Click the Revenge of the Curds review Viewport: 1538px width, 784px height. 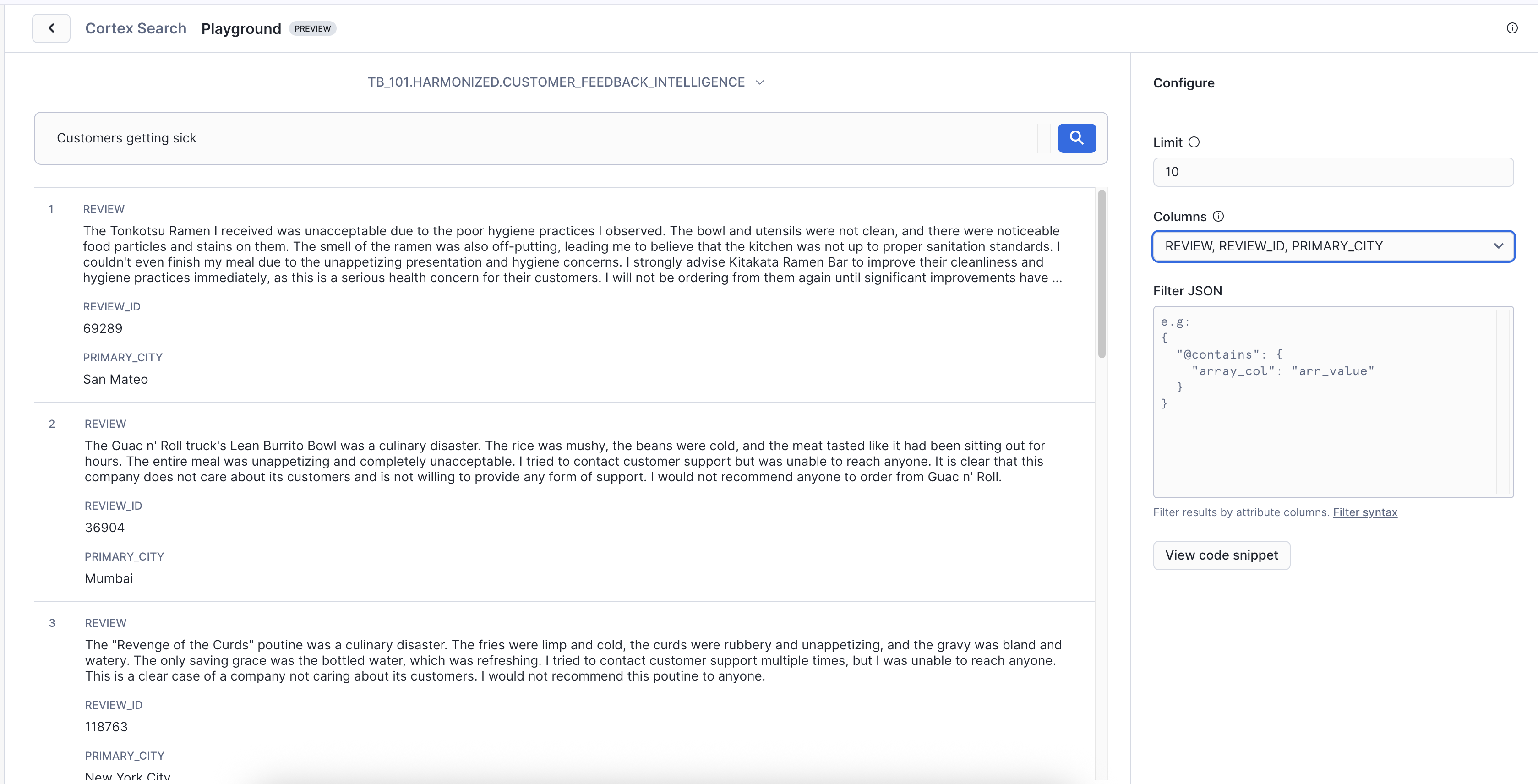pos(573,660)
